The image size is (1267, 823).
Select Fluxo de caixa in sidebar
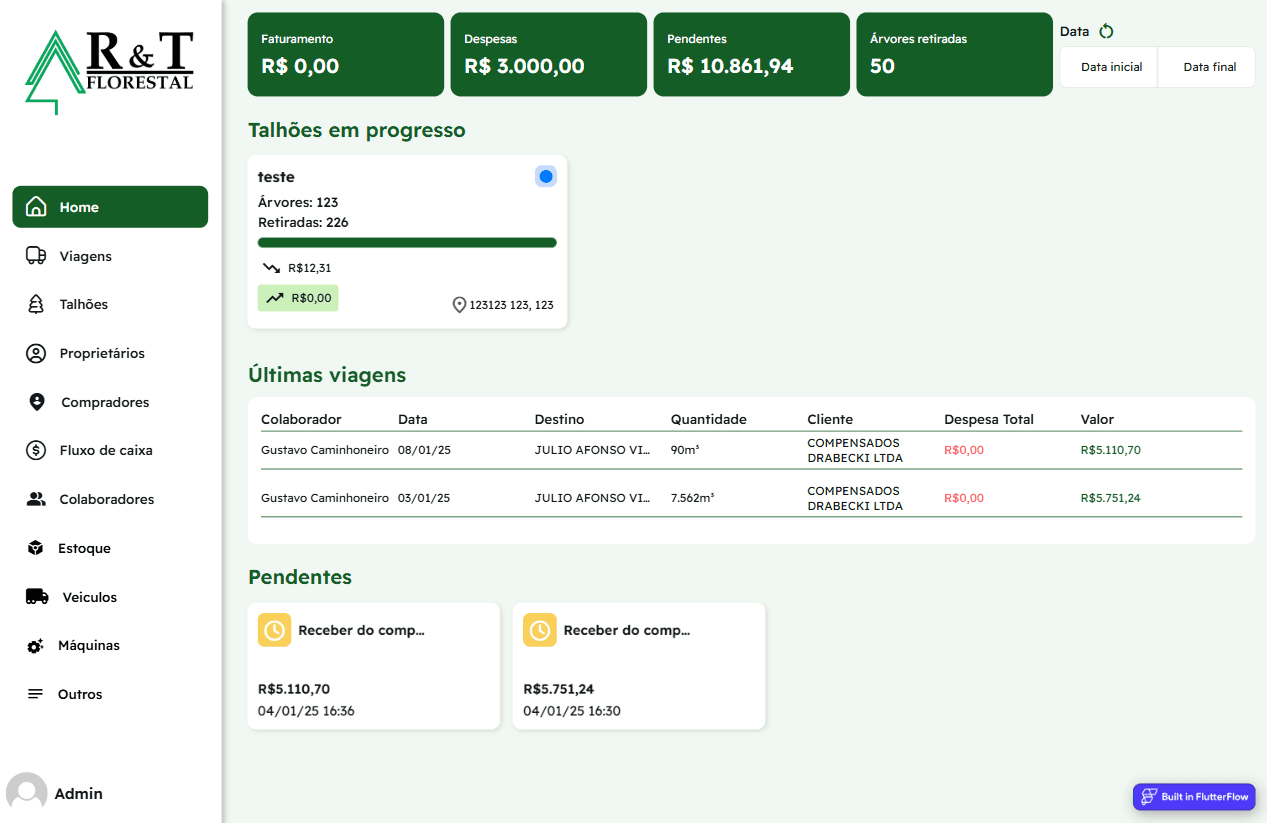(110, 450)
